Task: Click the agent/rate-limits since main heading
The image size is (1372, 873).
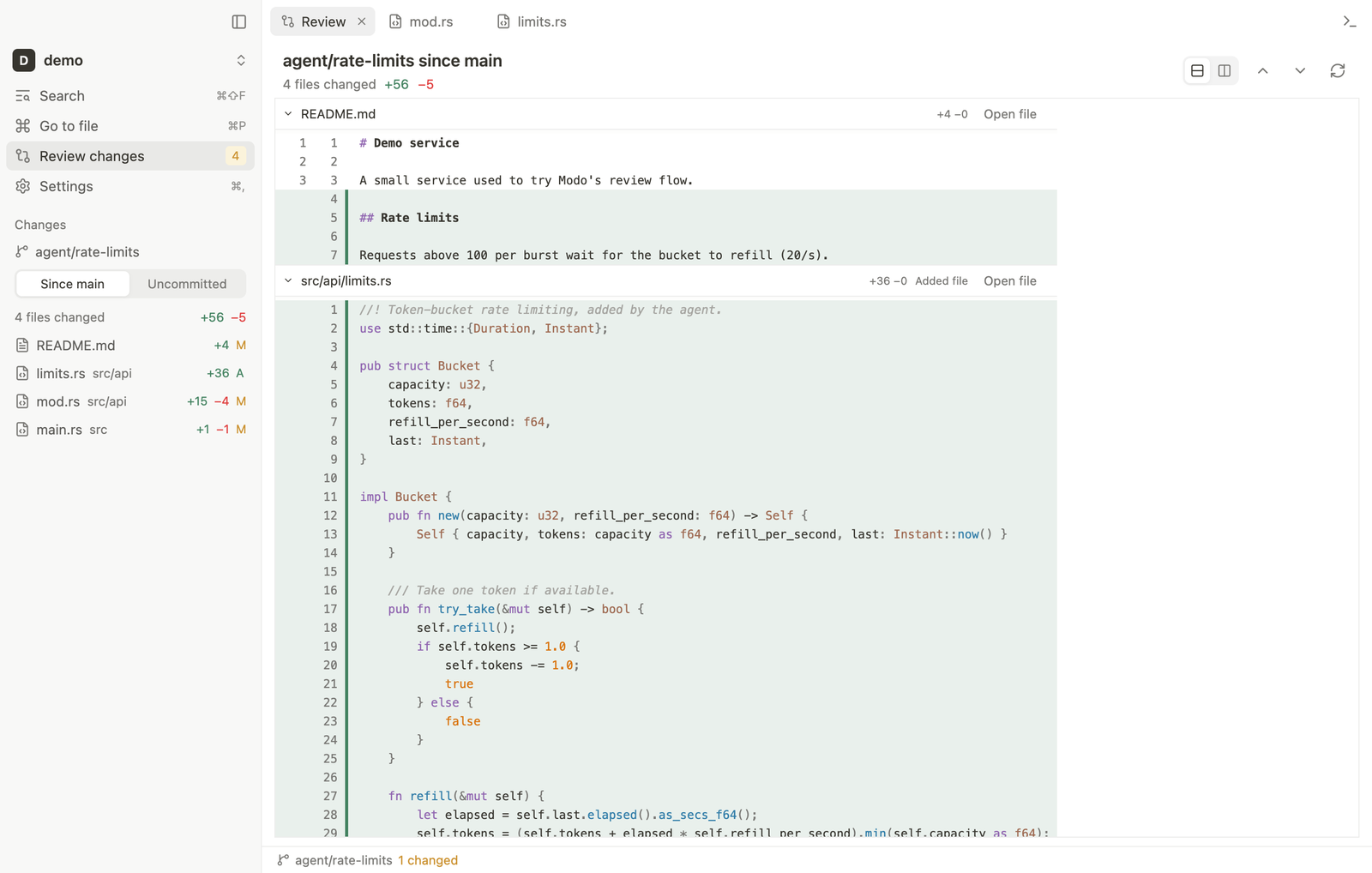Action: (x=393, y=61)
